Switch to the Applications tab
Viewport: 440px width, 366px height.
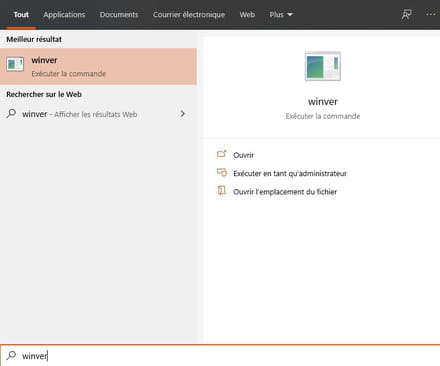pos(64,15)
